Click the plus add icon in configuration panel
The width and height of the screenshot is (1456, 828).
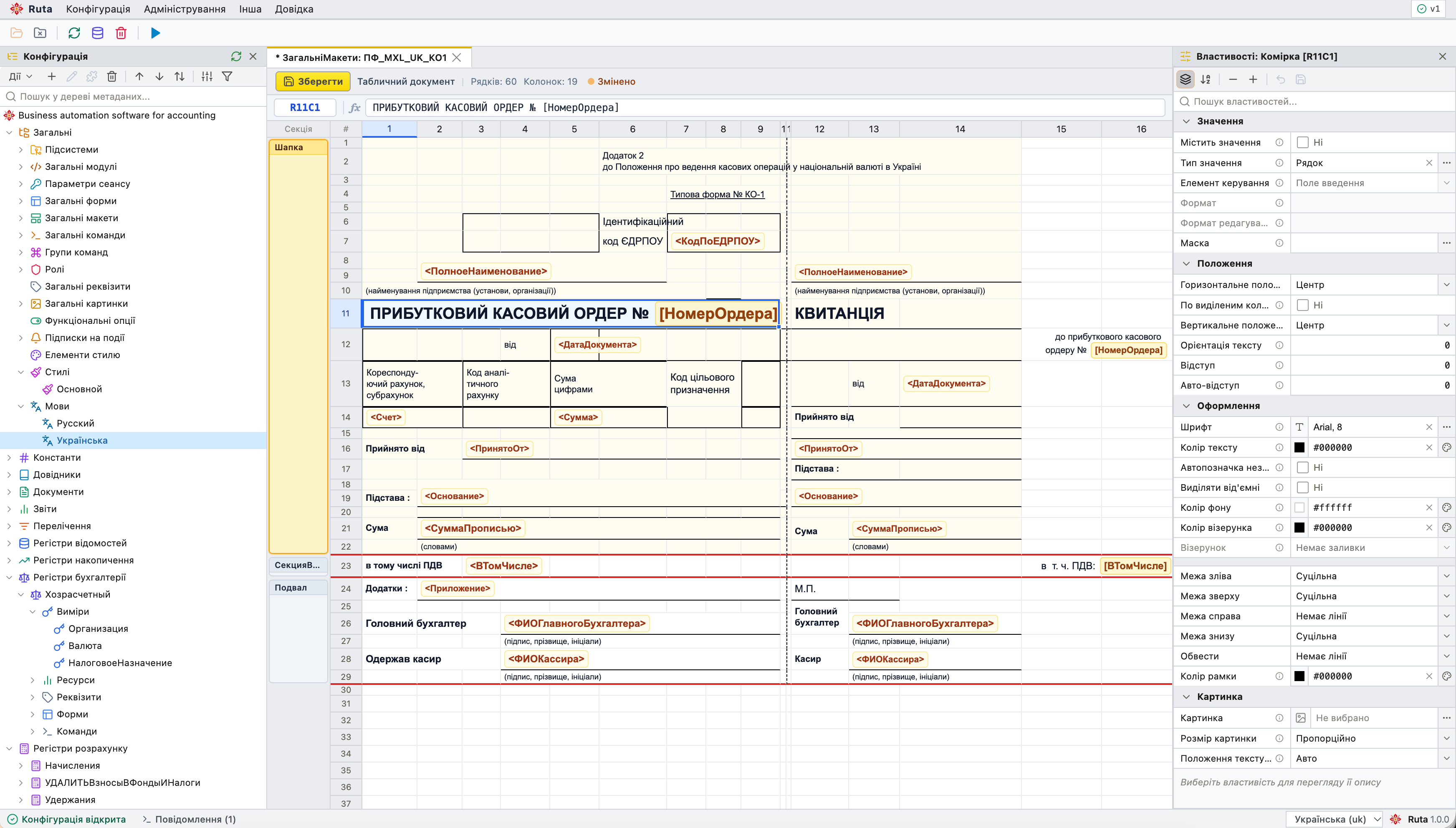(x=52, y=76)
